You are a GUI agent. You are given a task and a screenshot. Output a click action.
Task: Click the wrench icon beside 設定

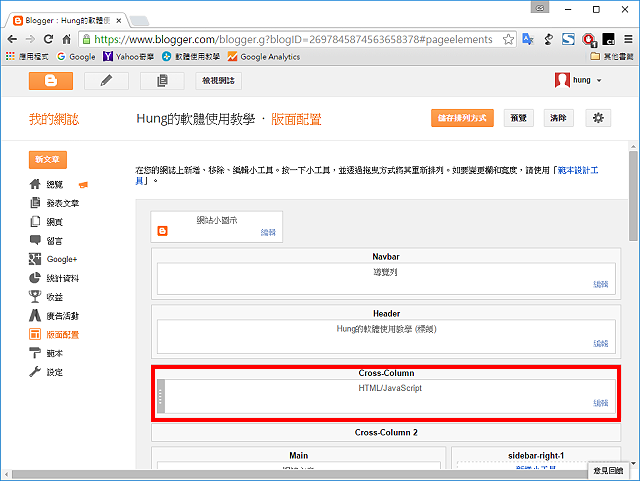35,372
